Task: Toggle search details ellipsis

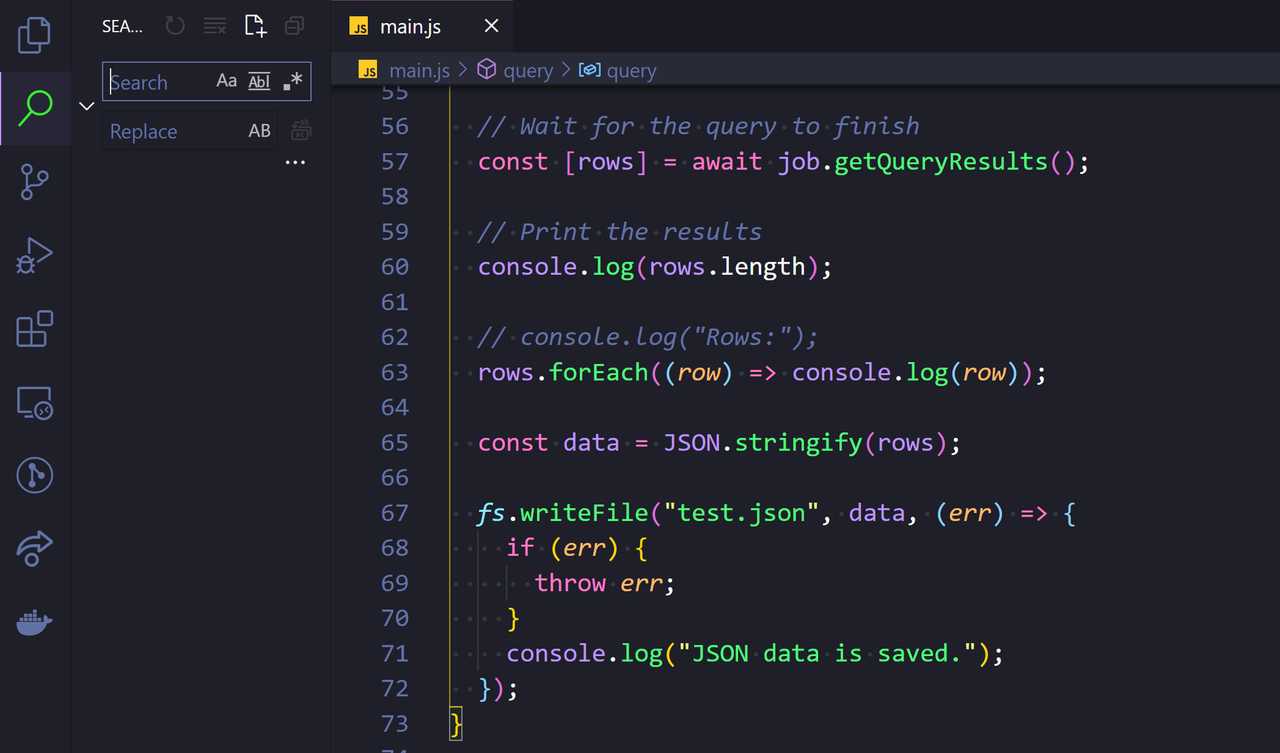Action: 295,162
